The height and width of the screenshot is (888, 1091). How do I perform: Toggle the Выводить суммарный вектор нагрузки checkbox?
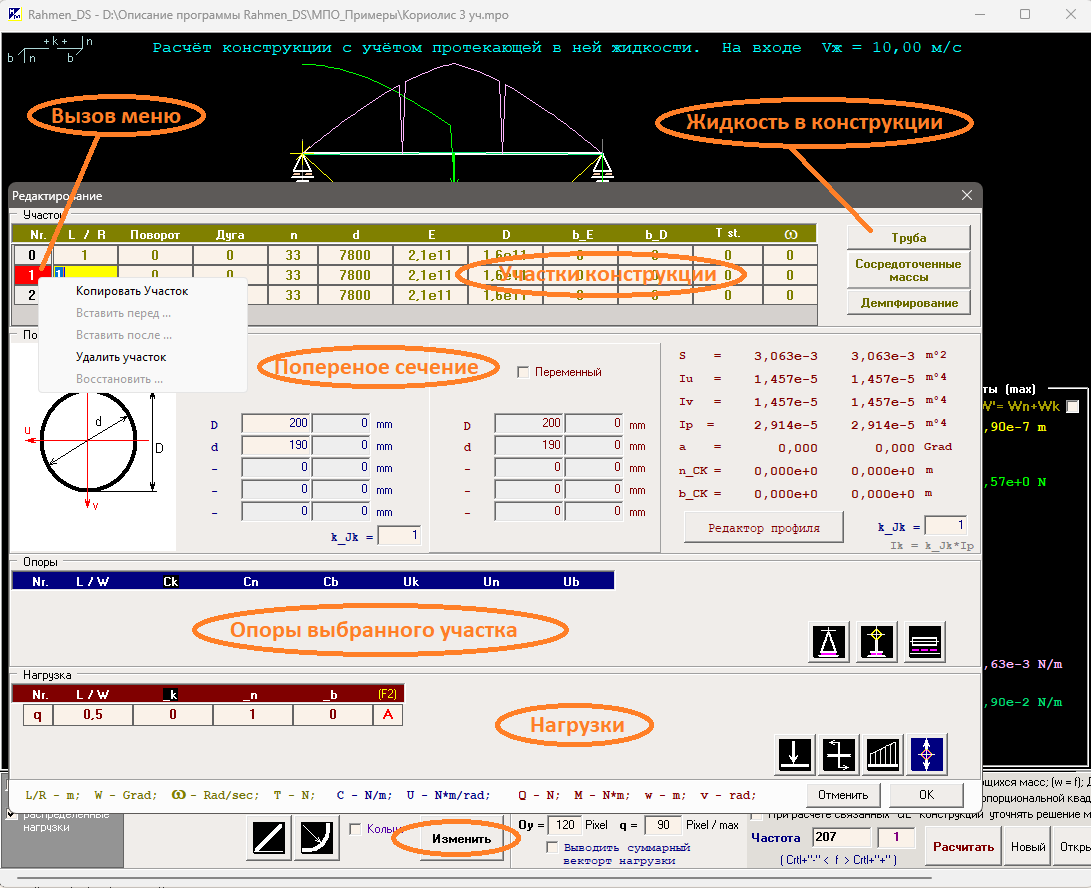coord(553,848)
